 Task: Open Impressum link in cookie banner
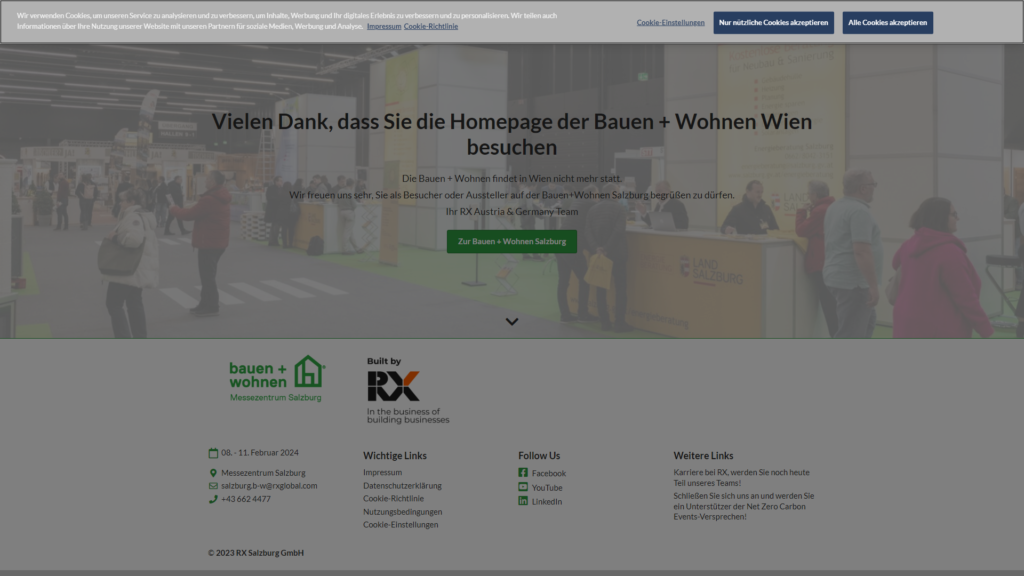coord(383,26)
